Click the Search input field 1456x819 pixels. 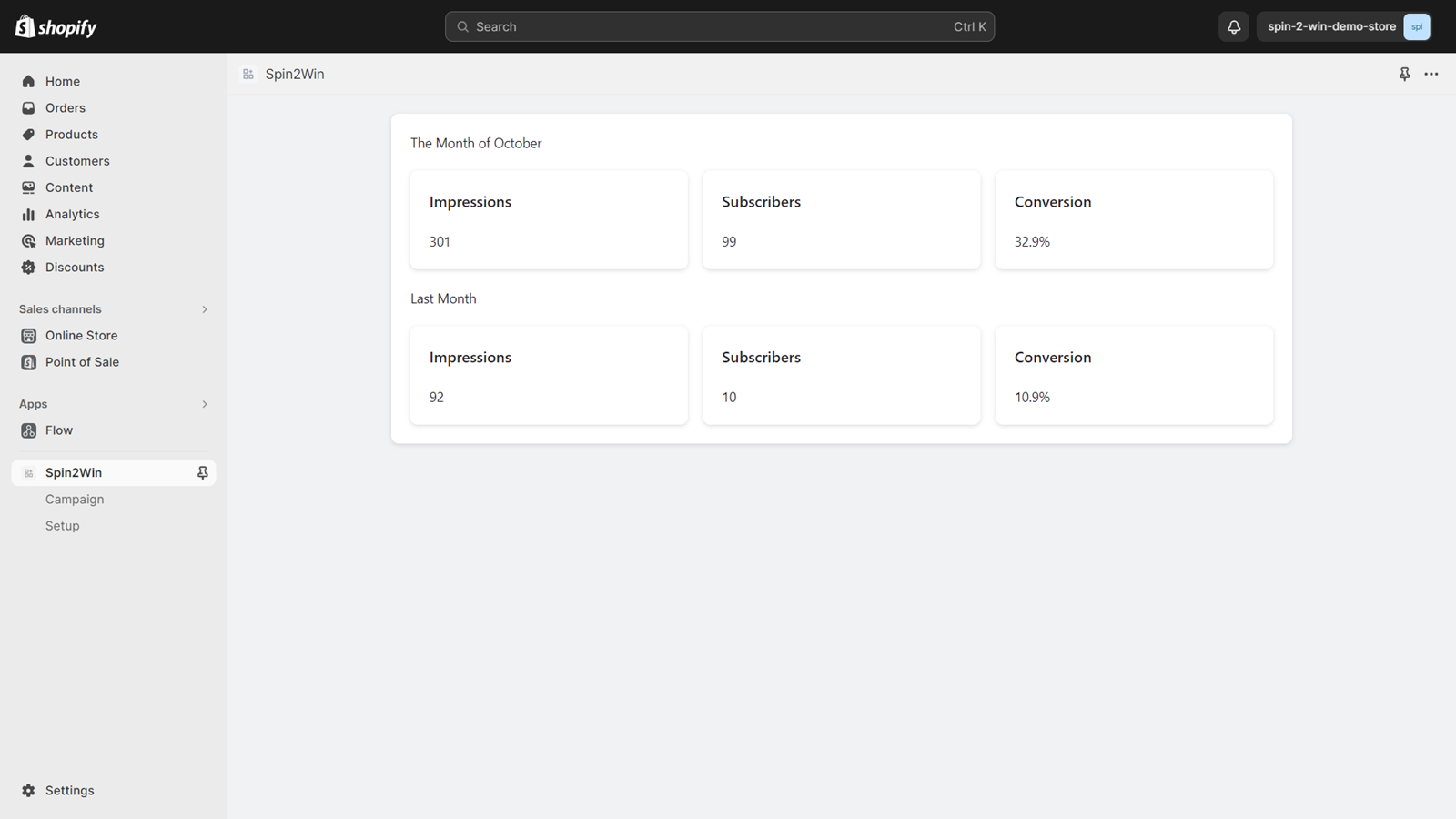(x=719, y=26)
